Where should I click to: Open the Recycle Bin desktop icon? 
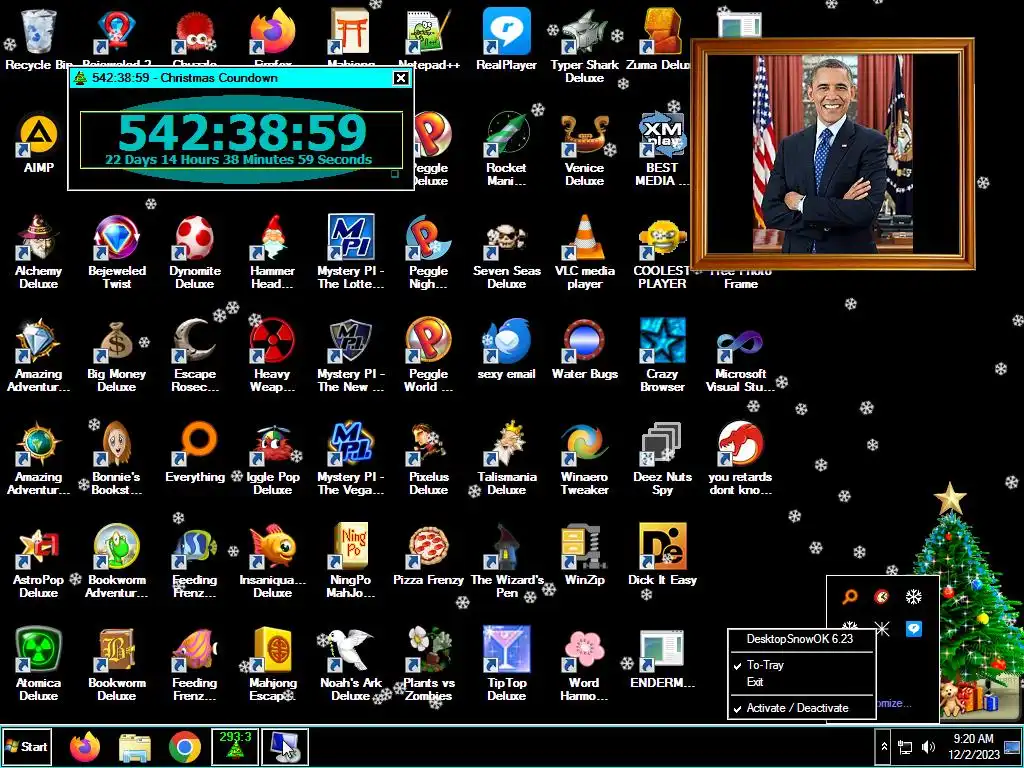[x=39, y=39]
